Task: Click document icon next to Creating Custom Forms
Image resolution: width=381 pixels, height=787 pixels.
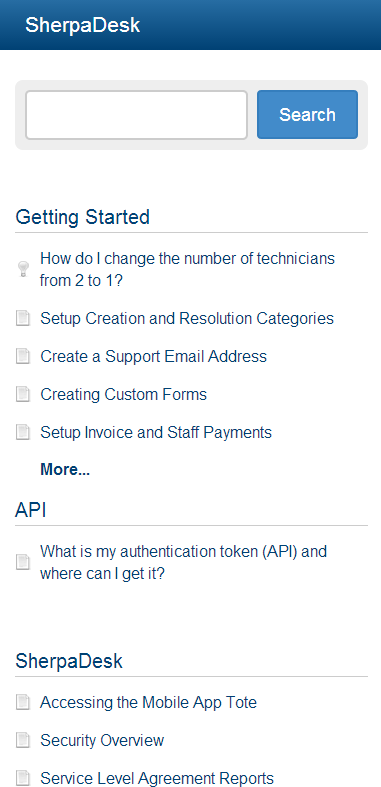Action: pos(23,394)
